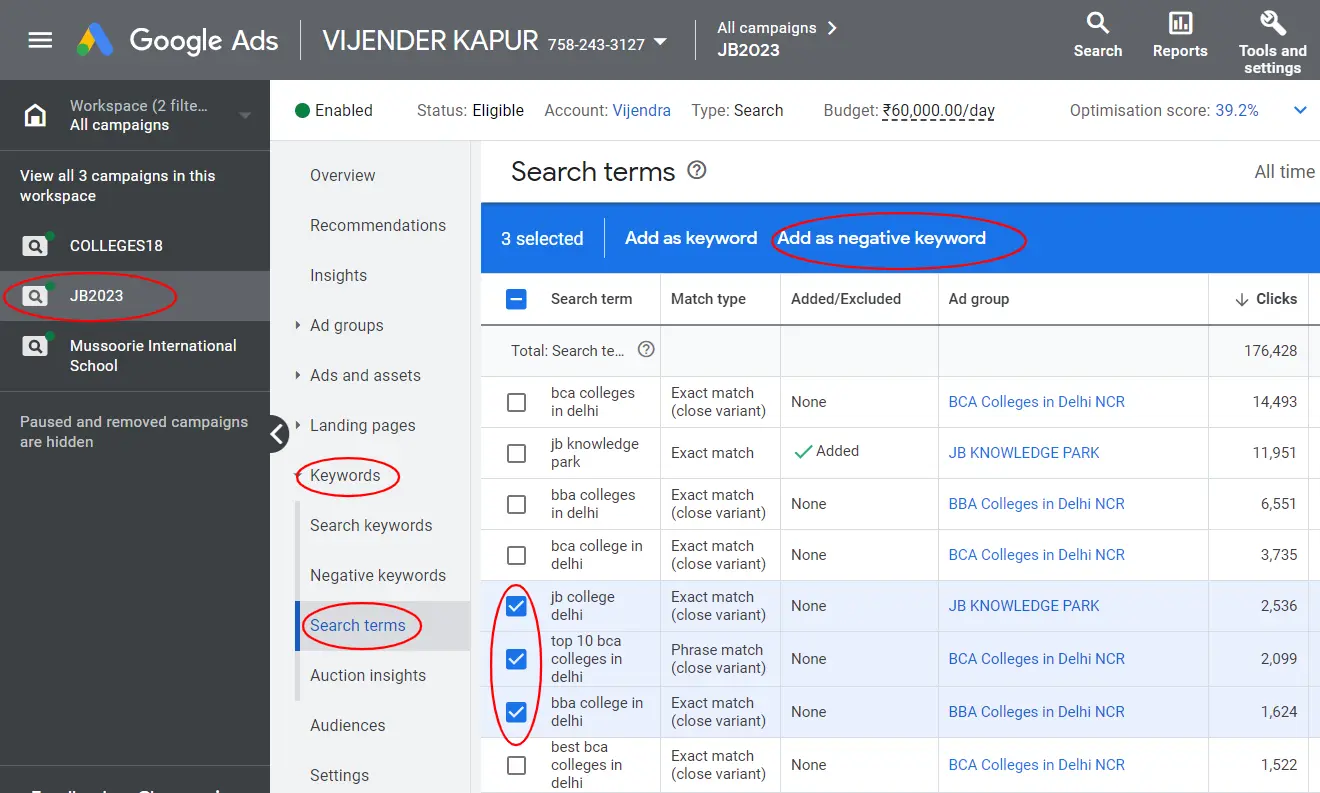Uncheck 'top 10 bca colleges in delhi'

tap(516, 659)
